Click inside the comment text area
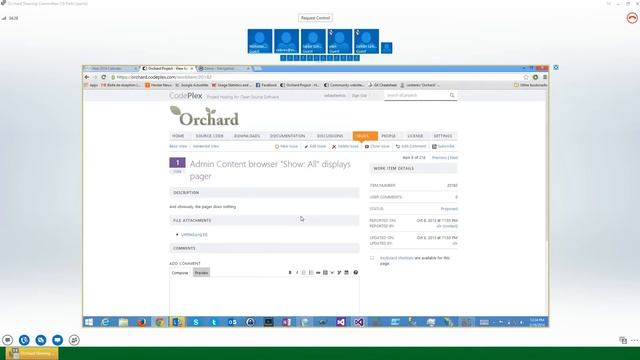 (264, 296)
